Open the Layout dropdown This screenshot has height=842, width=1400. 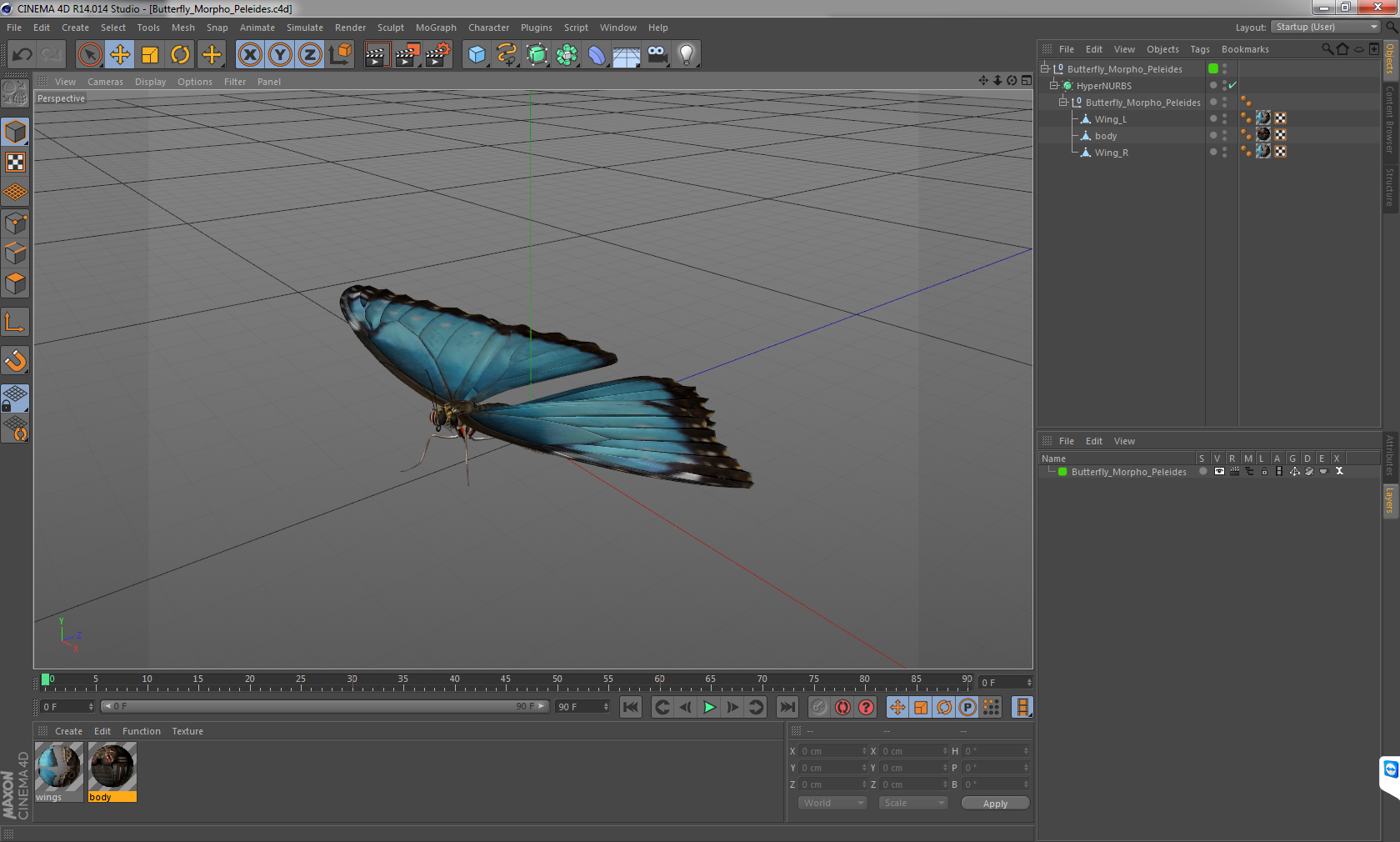tap(1325, 27)
